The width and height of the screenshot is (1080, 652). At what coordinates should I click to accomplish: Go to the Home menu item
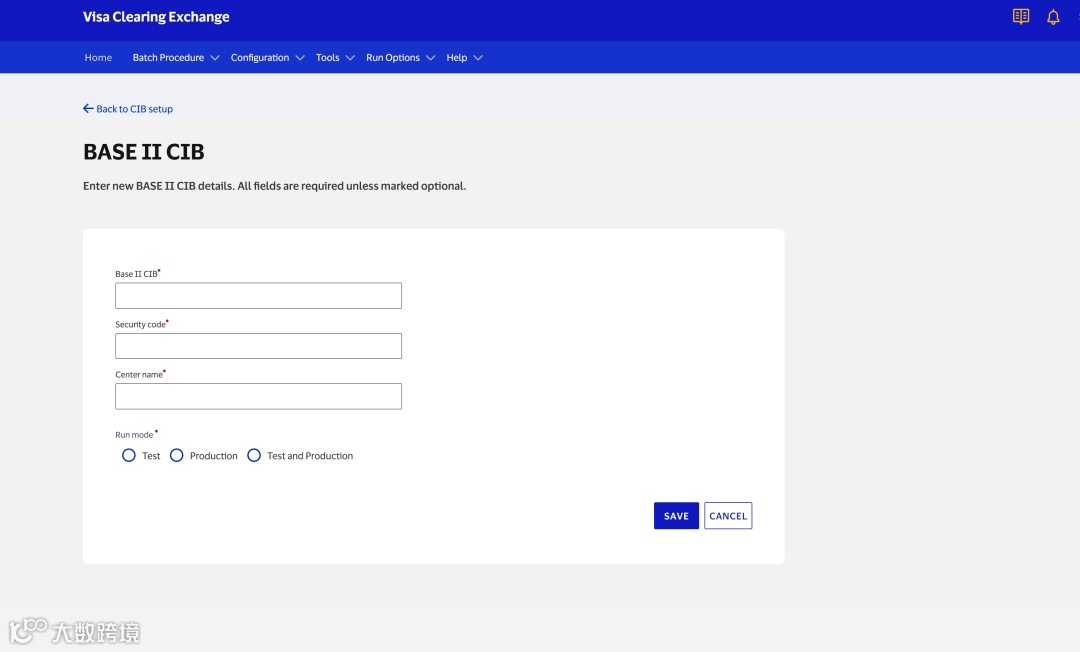[98, 57]
